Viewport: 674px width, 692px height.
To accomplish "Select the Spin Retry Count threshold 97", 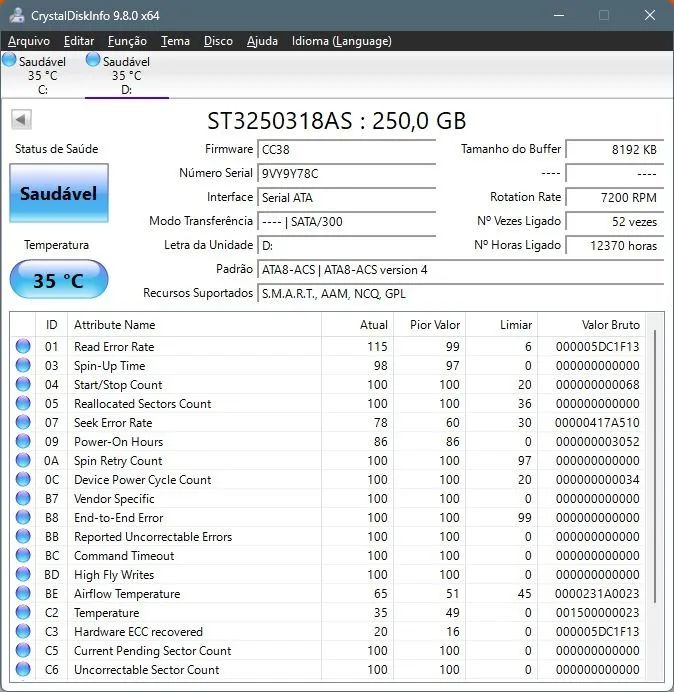I will pos(524,461).
